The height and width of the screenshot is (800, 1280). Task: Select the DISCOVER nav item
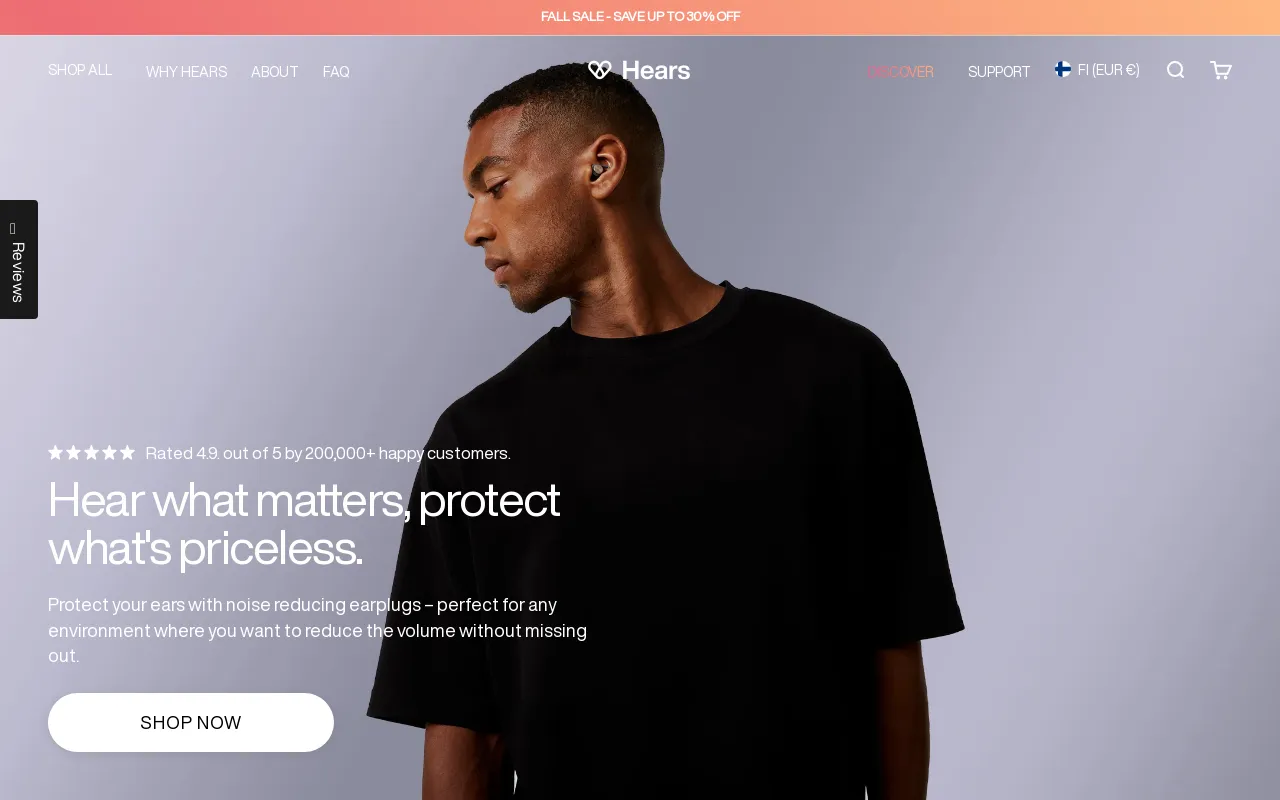pos(900,72)
